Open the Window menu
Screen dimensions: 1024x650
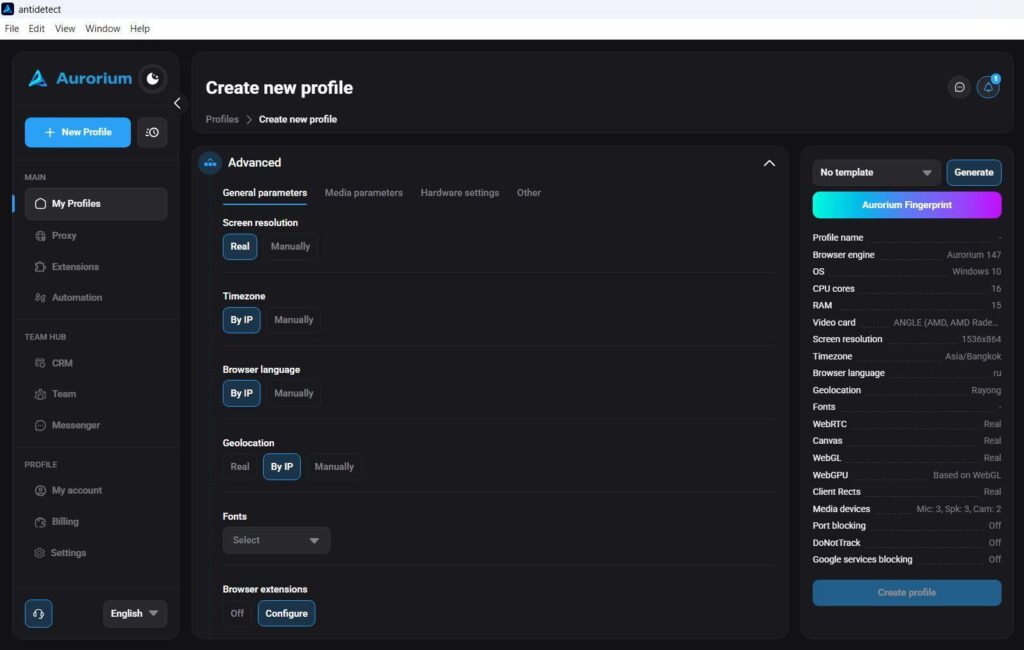pos(103,29)
